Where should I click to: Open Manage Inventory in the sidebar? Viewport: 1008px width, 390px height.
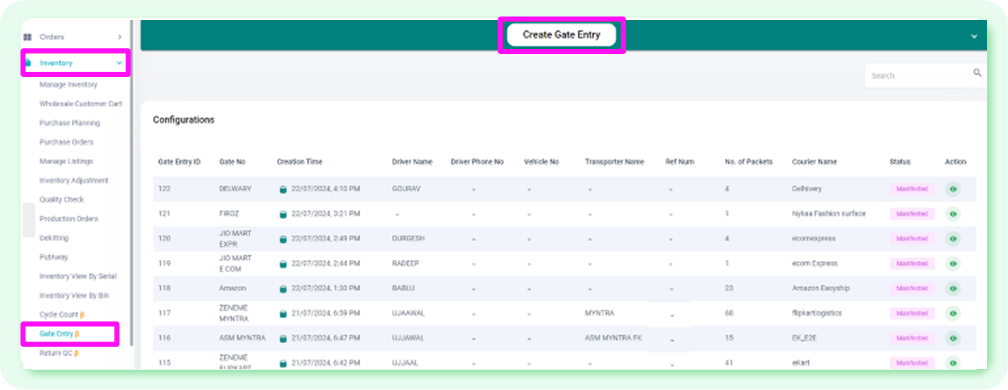coord(68,85)
